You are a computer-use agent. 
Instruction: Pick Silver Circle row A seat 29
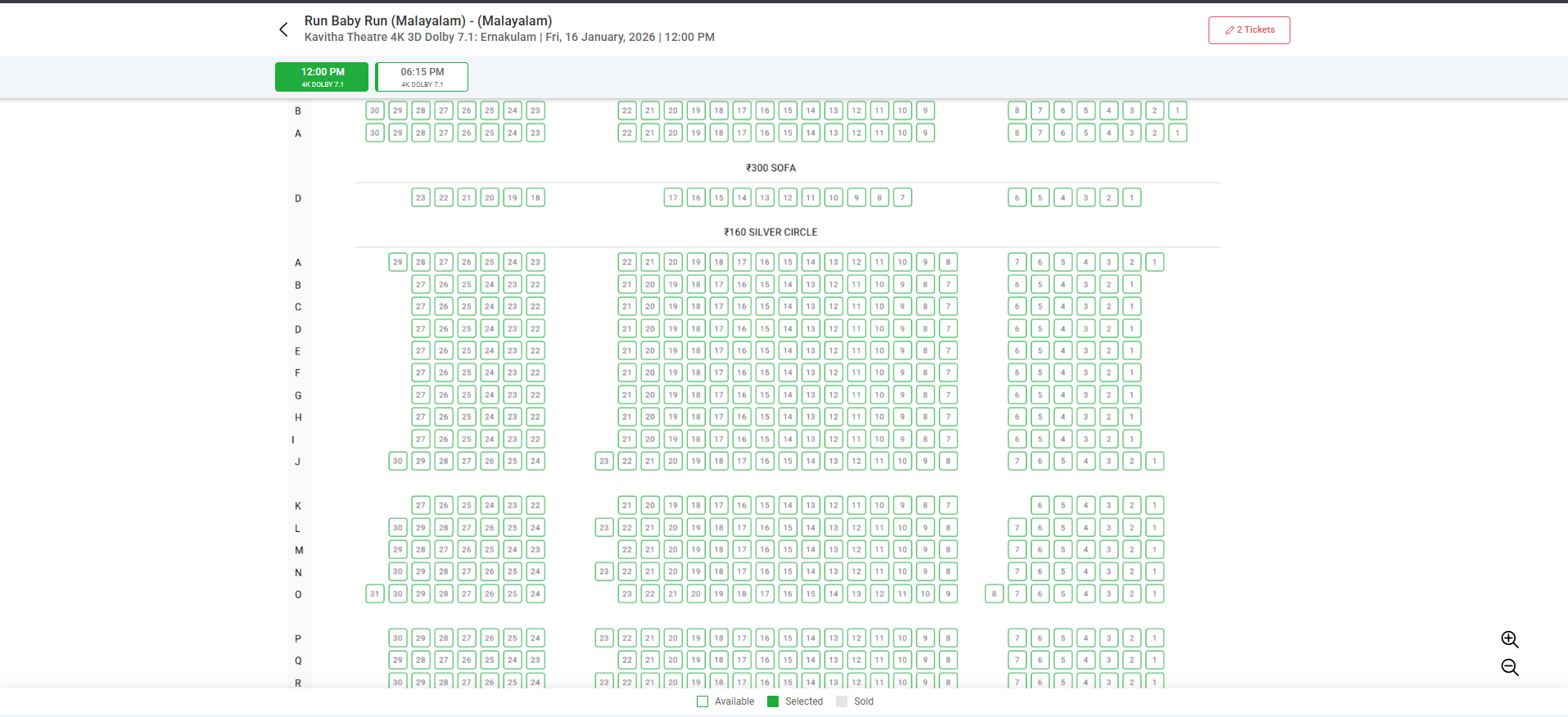pos(398,263)
